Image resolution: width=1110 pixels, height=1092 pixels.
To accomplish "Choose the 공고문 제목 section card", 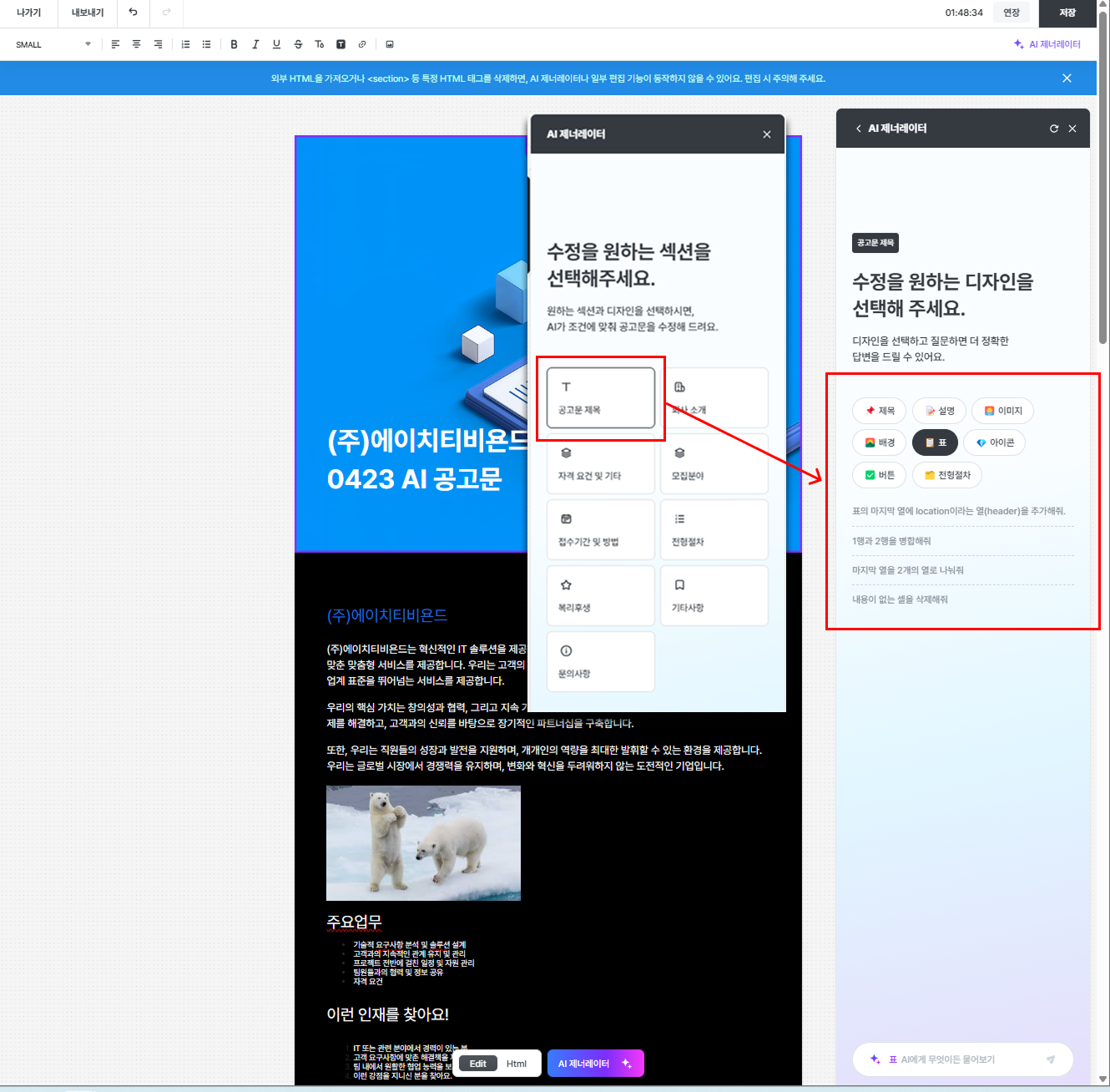I will pos(600,398).
